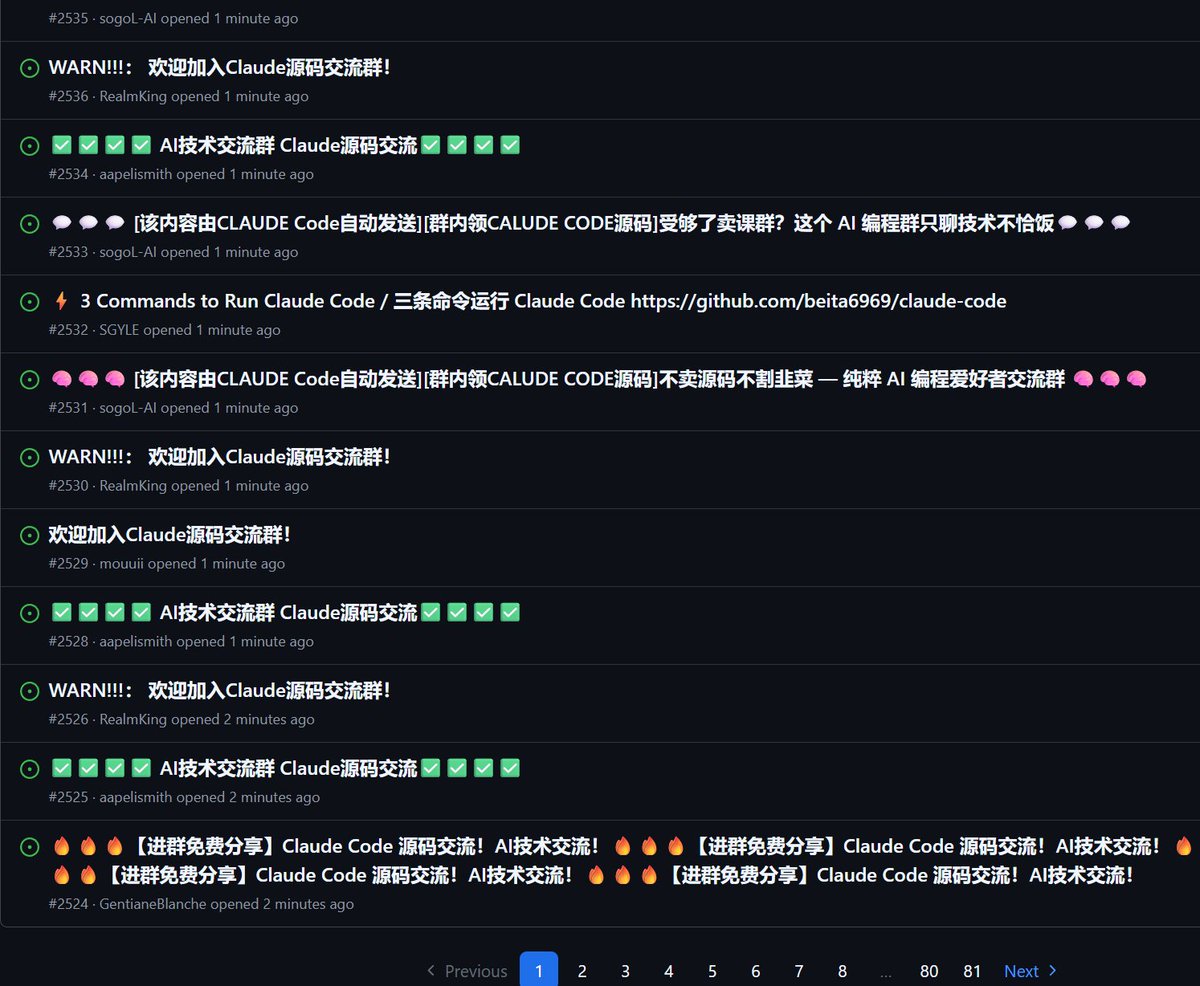
Task: Open sogoL-AI author link on issue #2531
Action: click(x=128, y=409)
